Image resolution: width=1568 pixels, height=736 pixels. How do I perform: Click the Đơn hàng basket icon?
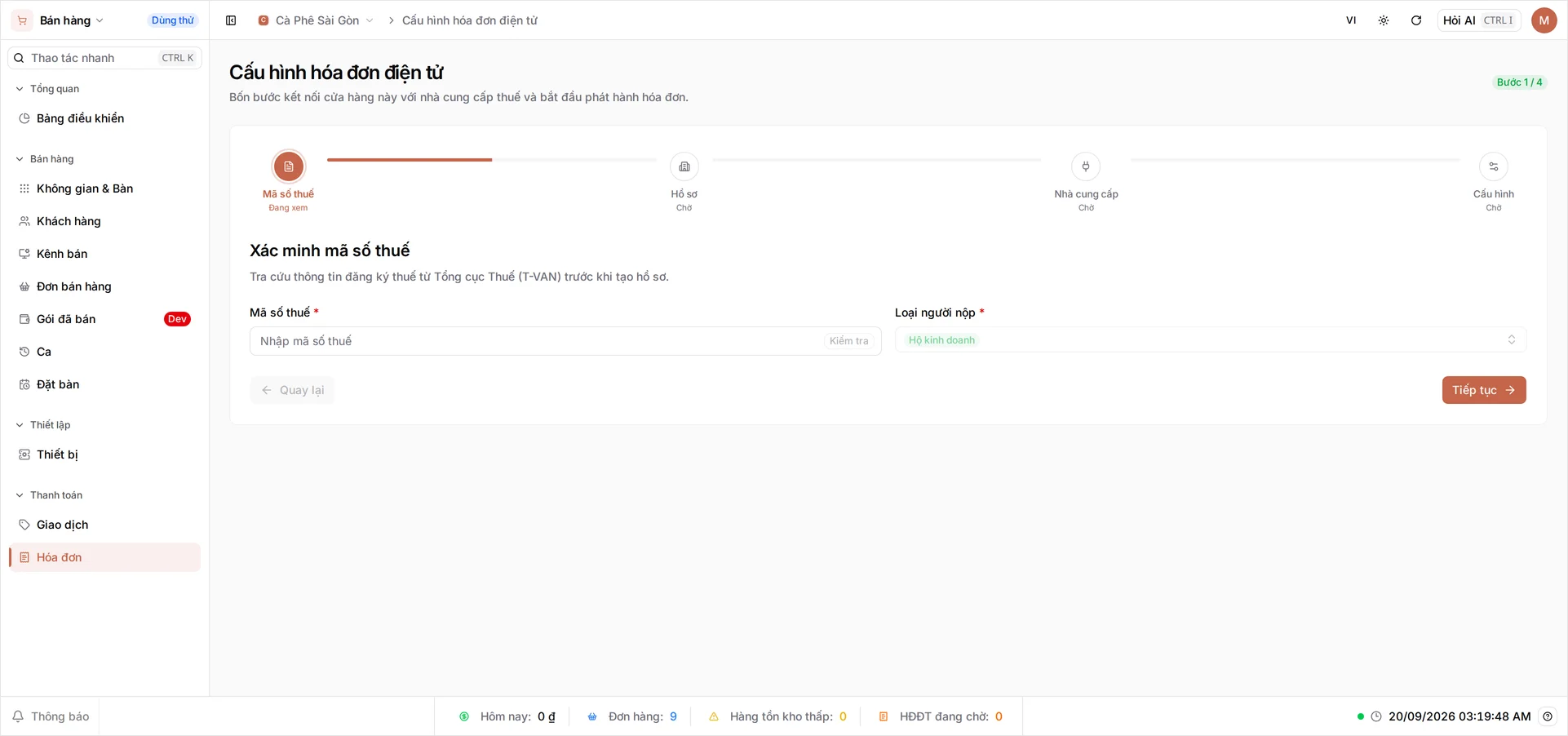(592, 716)
